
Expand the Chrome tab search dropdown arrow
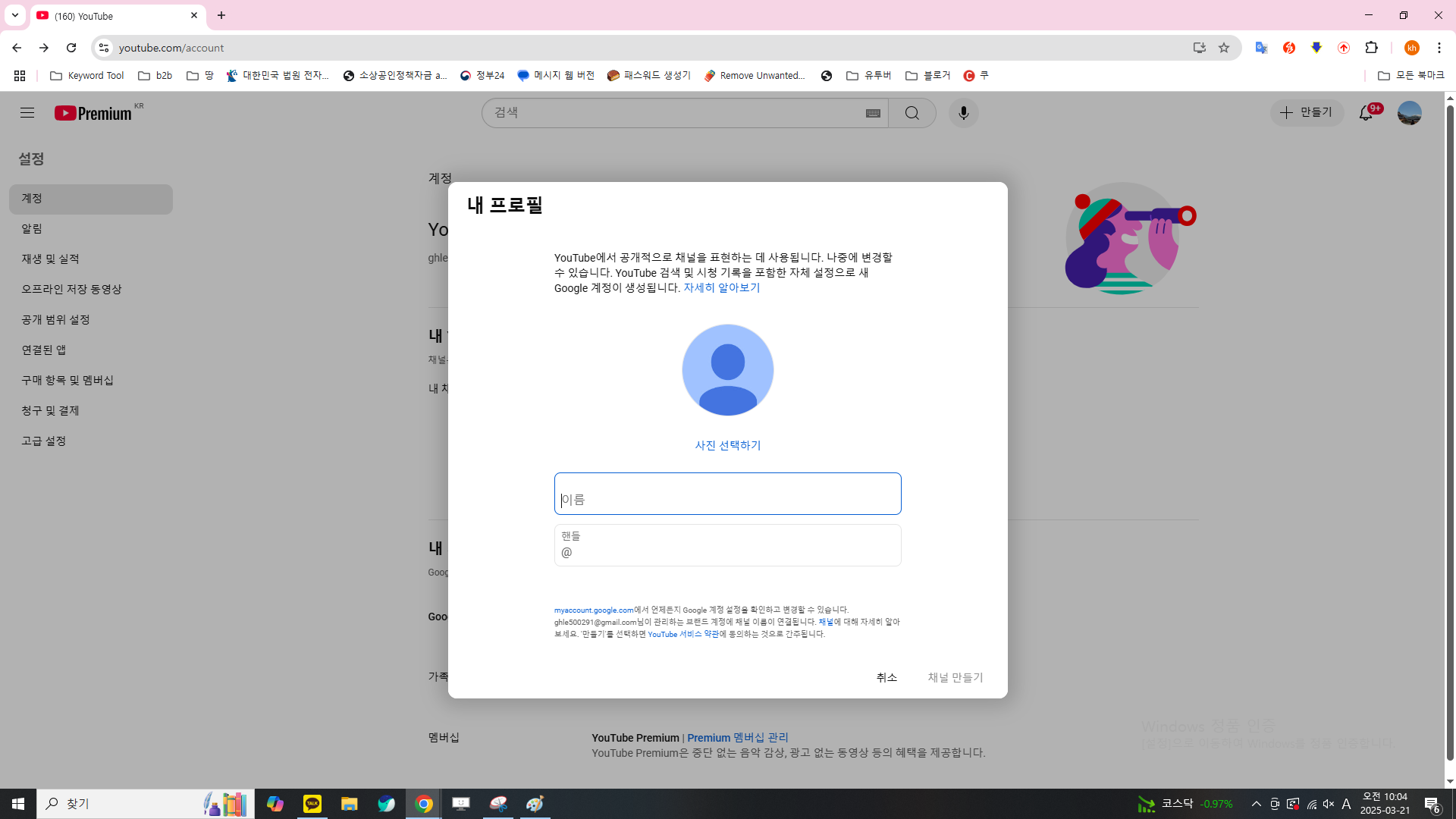pyautogui.click(x=14, y=15)
